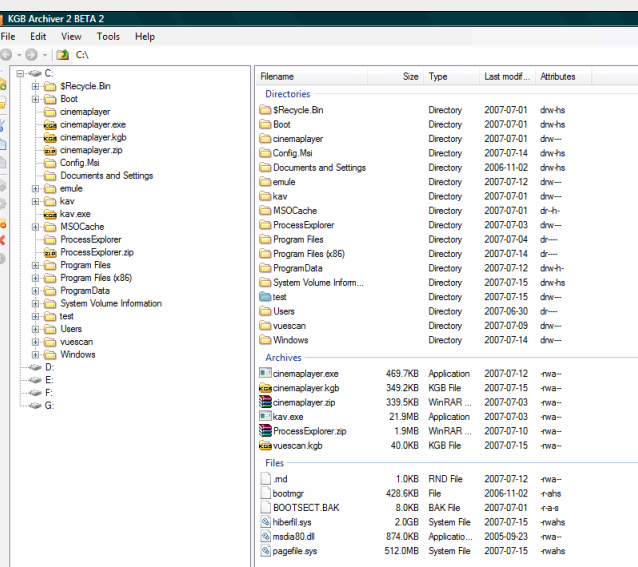The width and height of the screenshot is (638, 567).
Task: Sort by the Last modified column header
Action: tap(507, 76)
